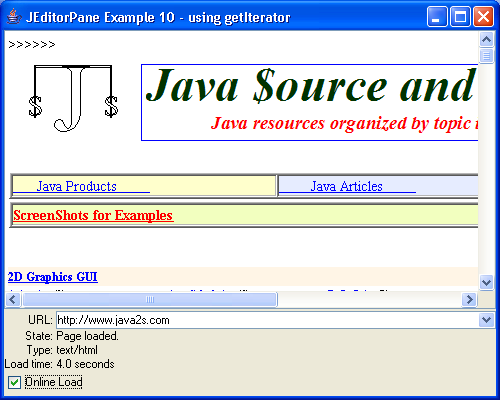Click the vertical scrollbar thumb
This screenshot has width=500, height=400.
[x=486, y=56]
